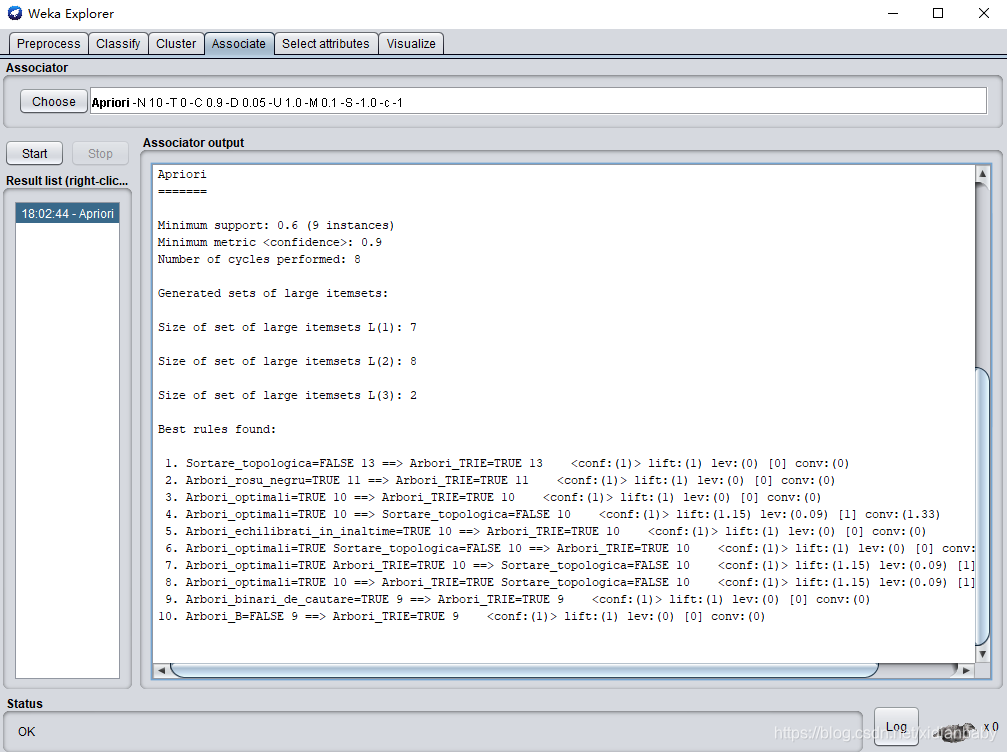Minimize the Weka Explorer window
This screenshot has width=1007, height=752.
pos(893,13)
